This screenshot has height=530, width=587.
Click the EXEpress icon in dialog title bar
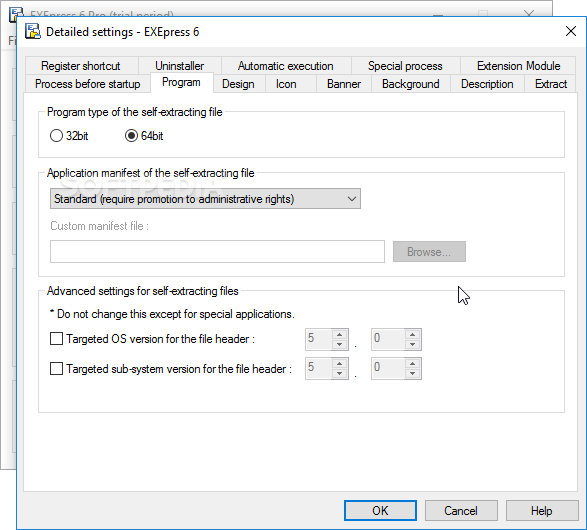point(33,31)
